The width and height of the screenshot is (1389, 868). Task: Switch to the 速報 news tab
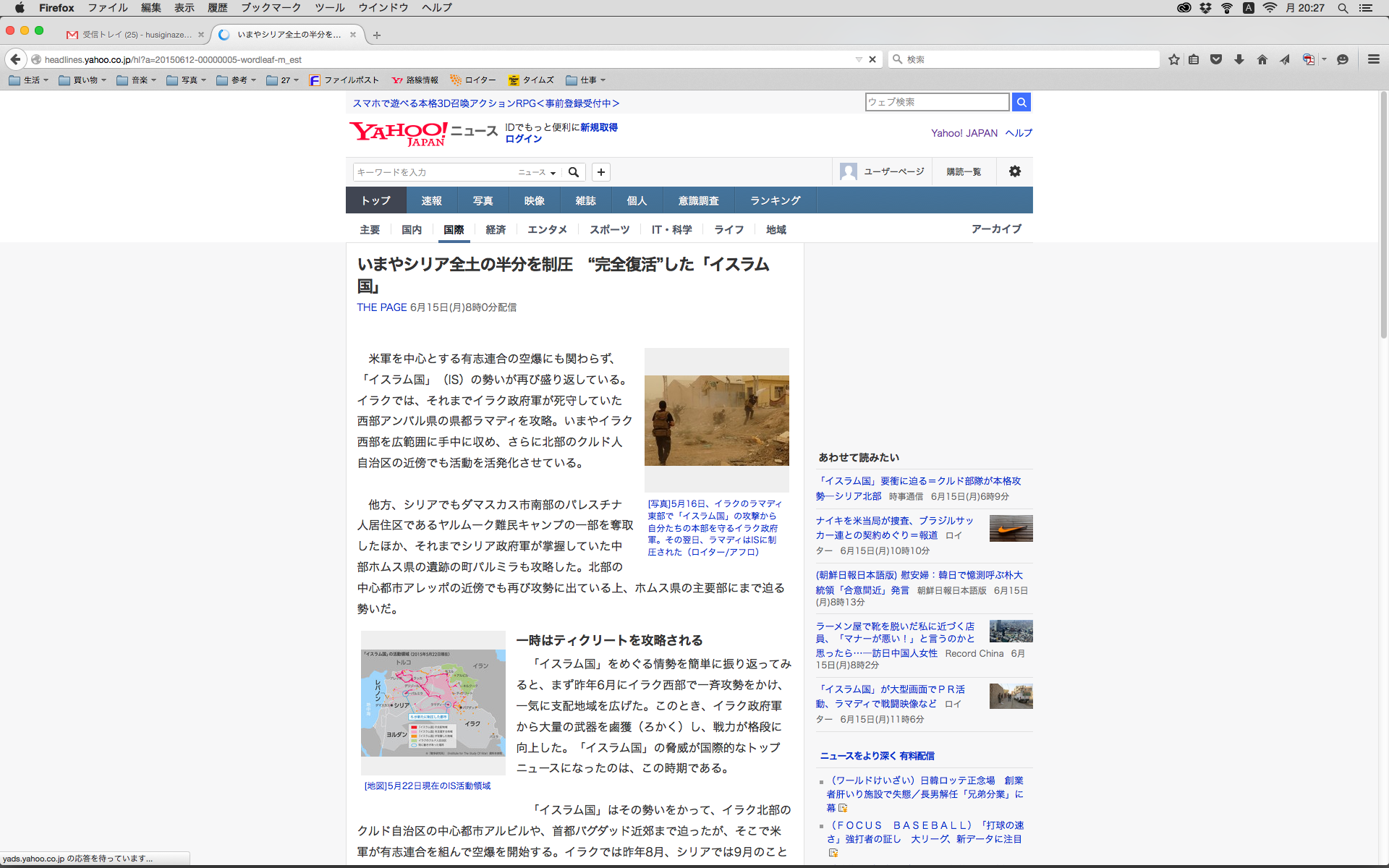pyautogui.click(x=431, y=200)
